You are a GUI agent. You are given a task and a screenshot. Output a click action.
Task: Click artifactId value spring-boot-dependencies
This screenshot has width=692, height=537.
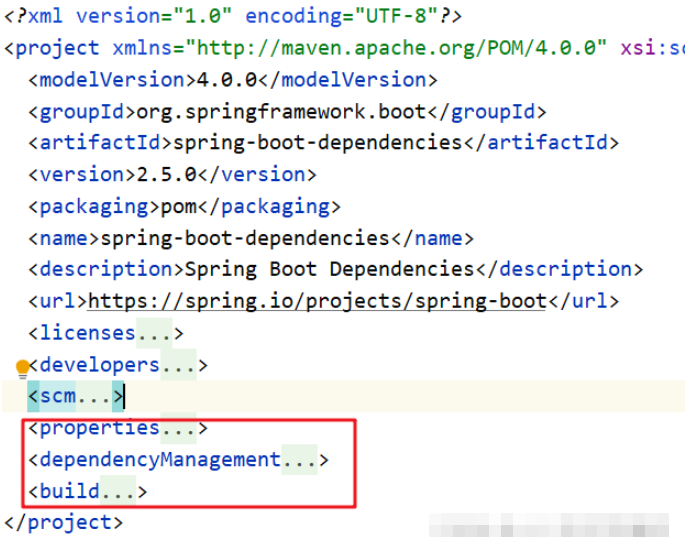point(318,143)
